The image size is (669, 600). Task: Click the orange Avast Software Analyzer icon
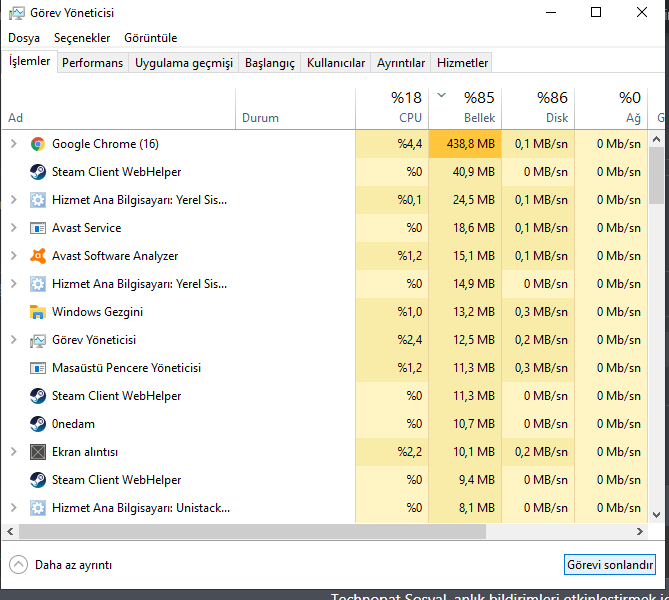38,256
